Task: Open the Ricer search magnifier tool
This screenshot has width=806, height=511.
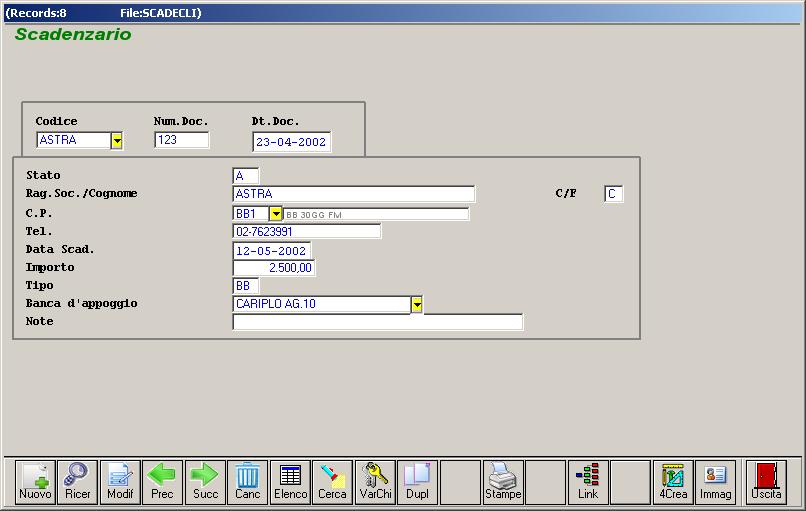Action: [78, 482]
